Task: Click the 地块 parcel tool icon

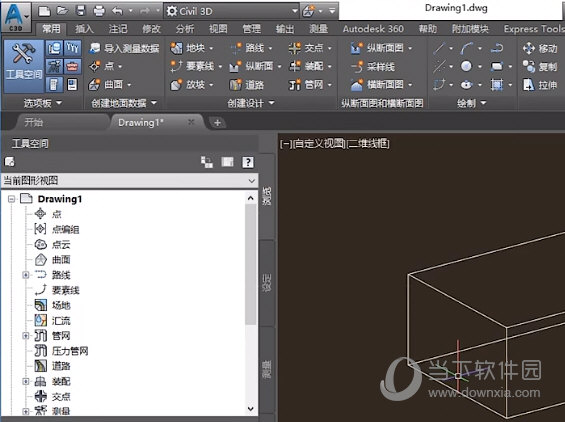Action: tap(176, 48)
